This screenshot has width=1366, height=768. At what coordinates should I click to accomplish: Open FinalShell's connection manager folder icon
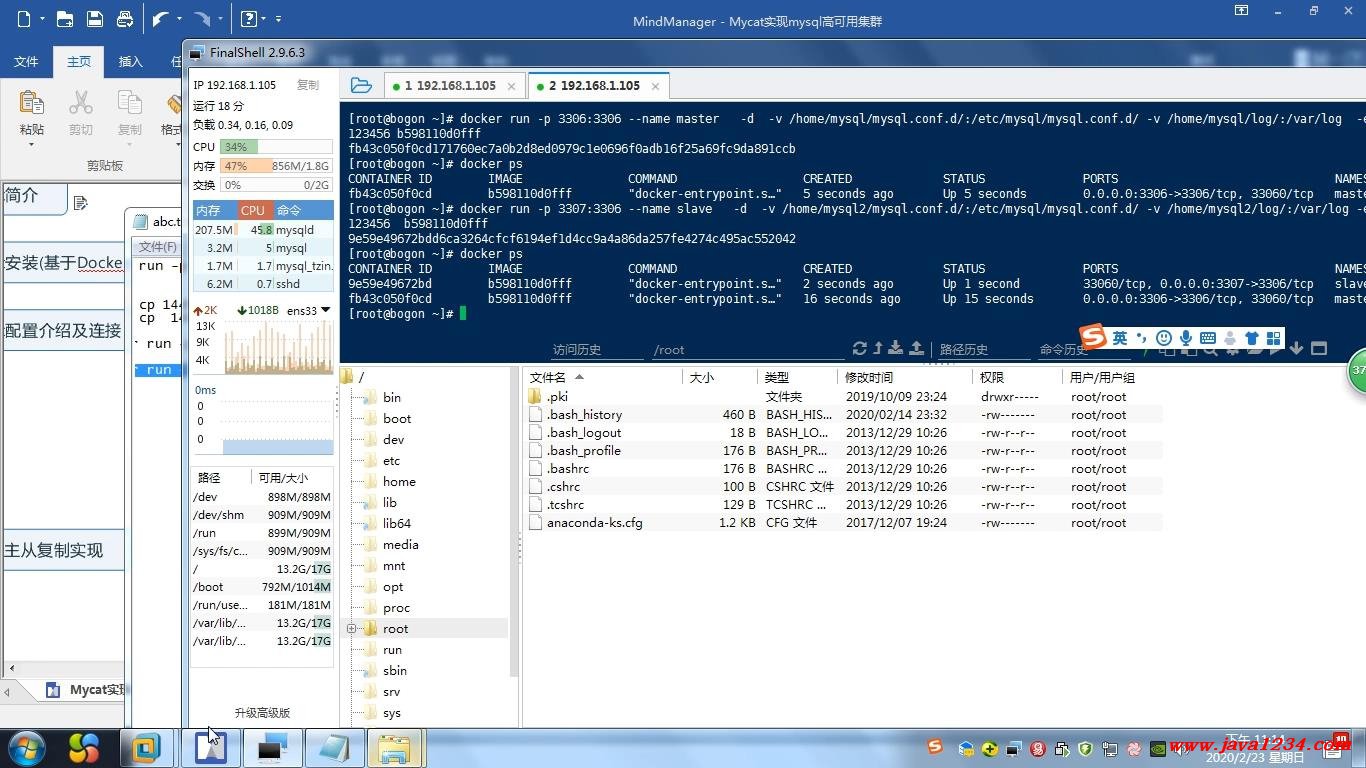(361, 86)
